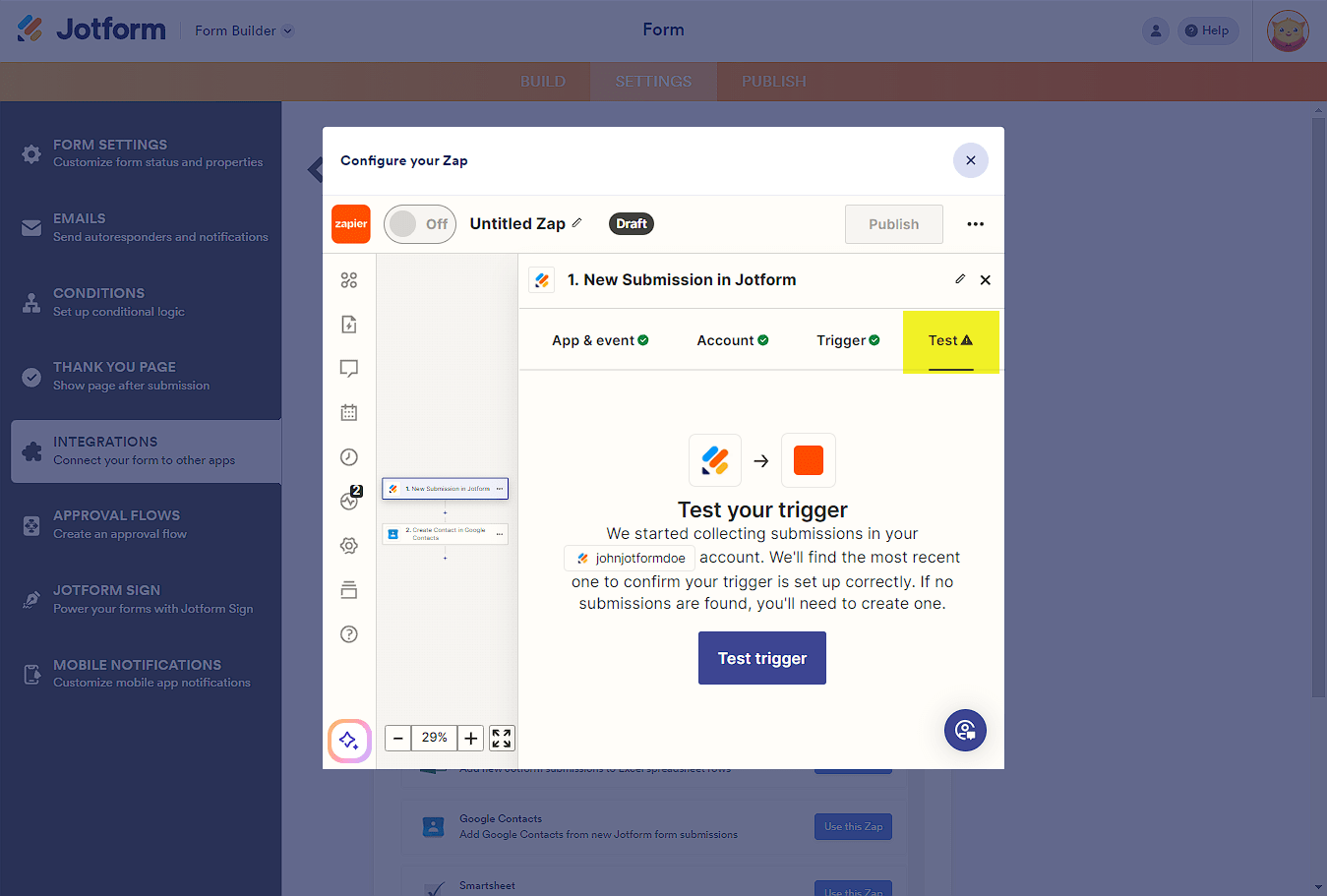Open options menu of the Jotform step node
Viewport: 1327px width, 896px height.
pos(500,489)
